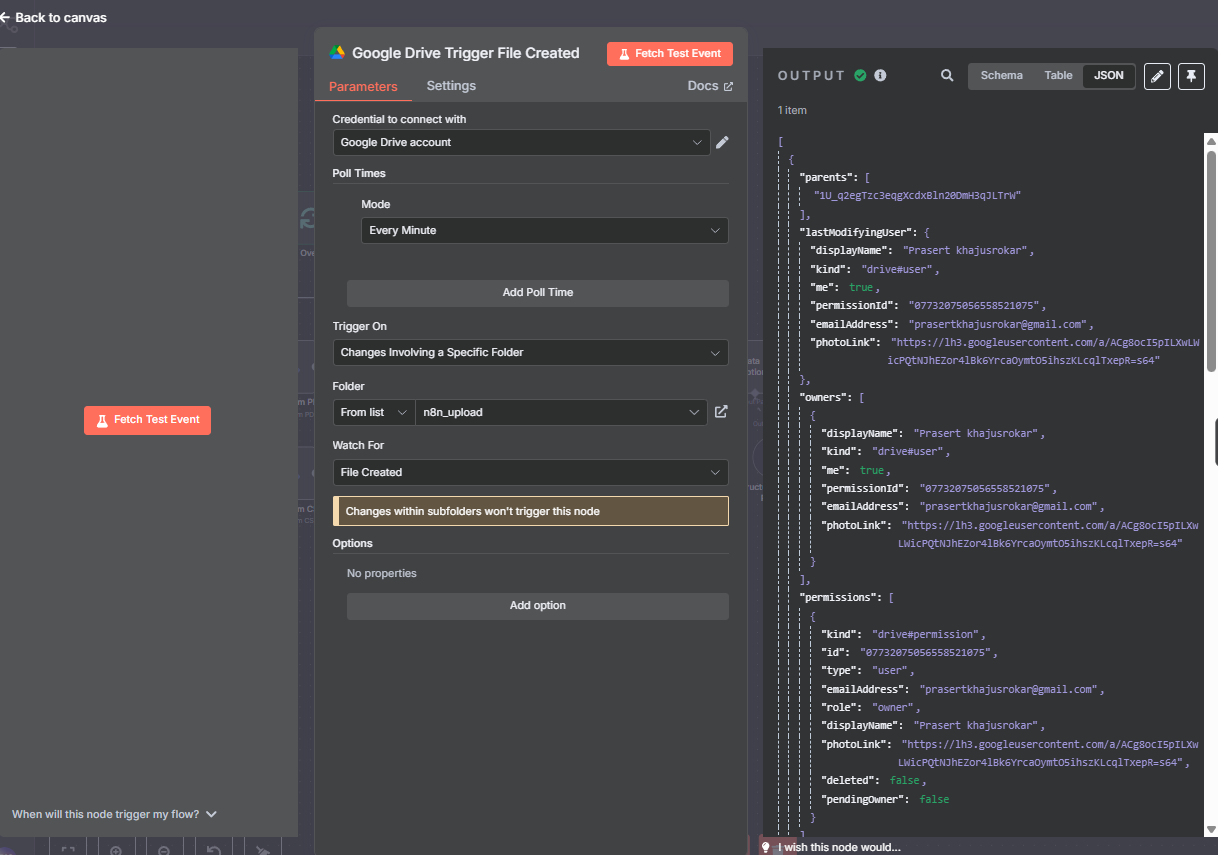Click the info icon beside OUTPUT
The height and width of the screenshot is (855, 1218).
(x=880, y=75)
